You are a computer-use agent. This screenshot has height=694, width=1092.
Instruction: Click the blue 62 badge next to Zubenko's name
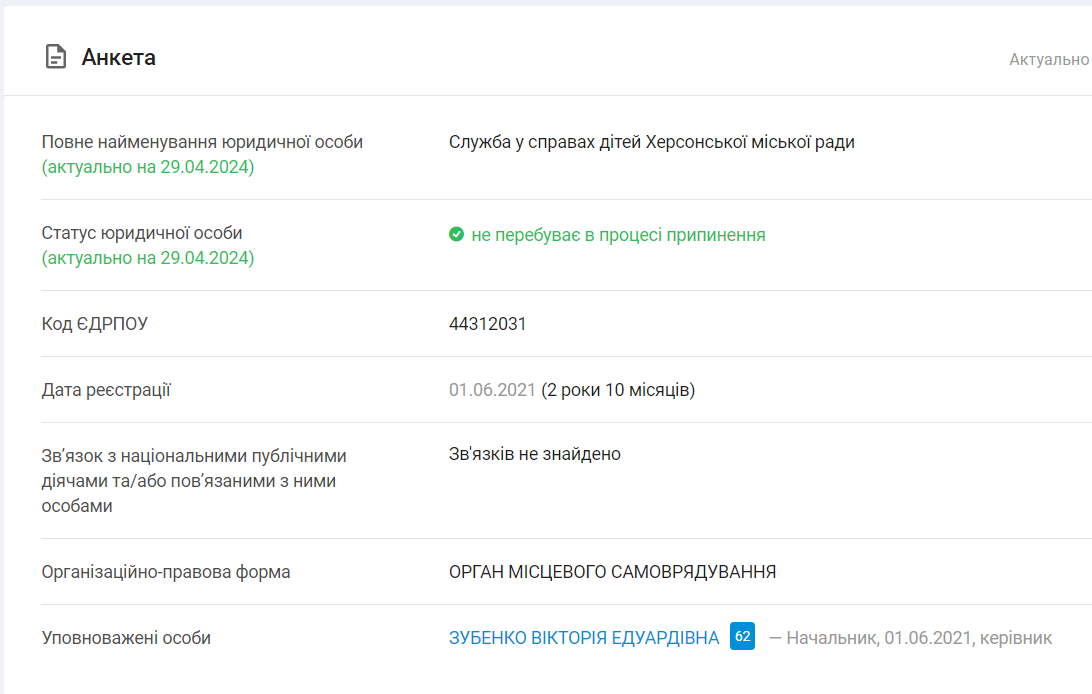point(741,636)
